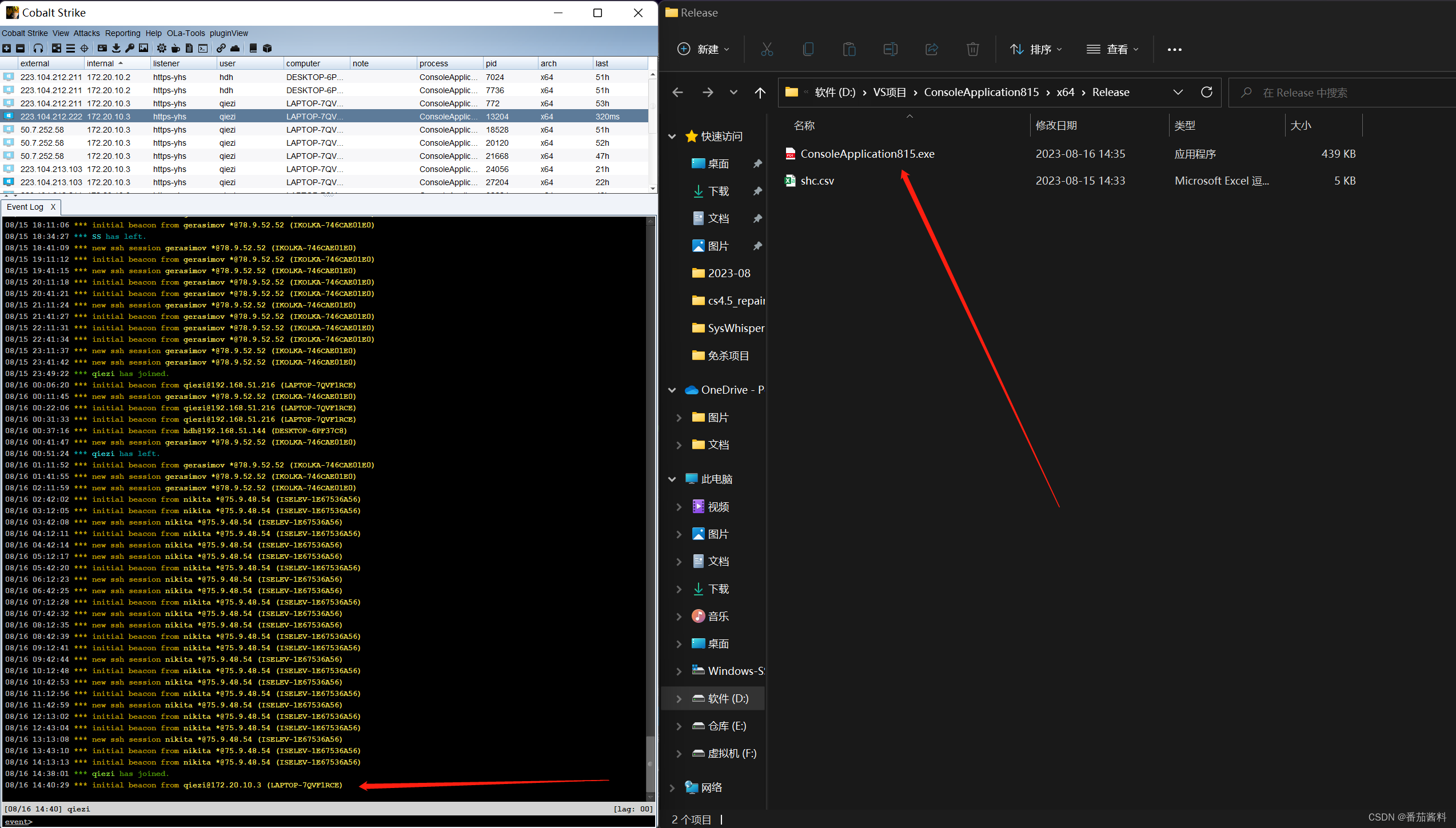The width and height of the screenshot is (1456, 828).
Task: Click the document icon for Office macro
Action: (x=189, y=49)
